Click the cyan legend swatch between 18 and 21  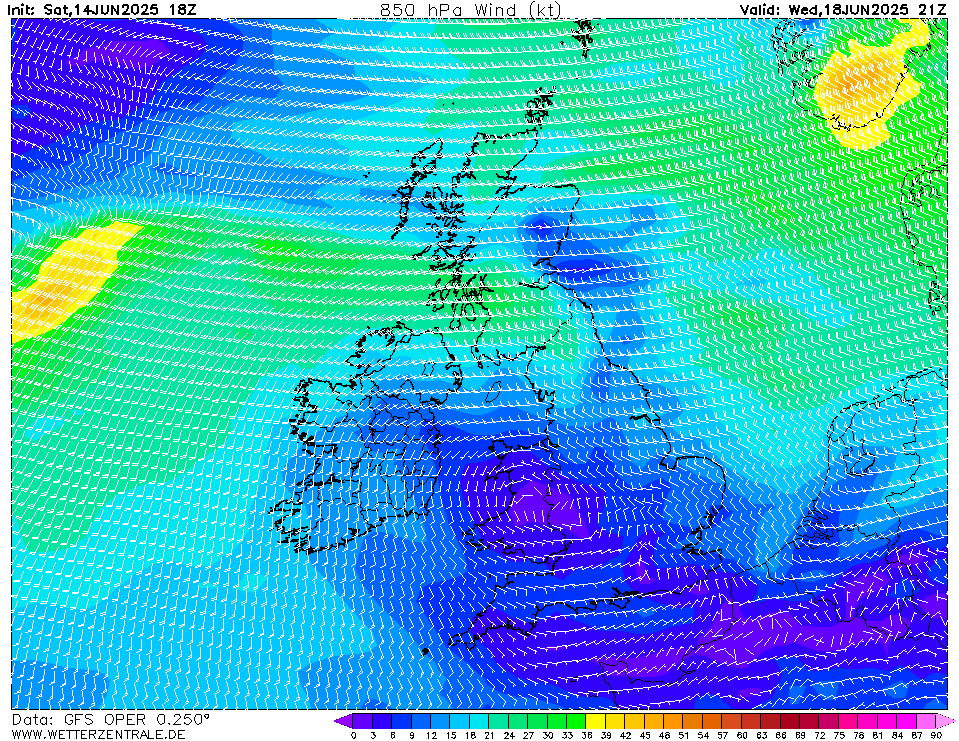(x=479, y=721)
